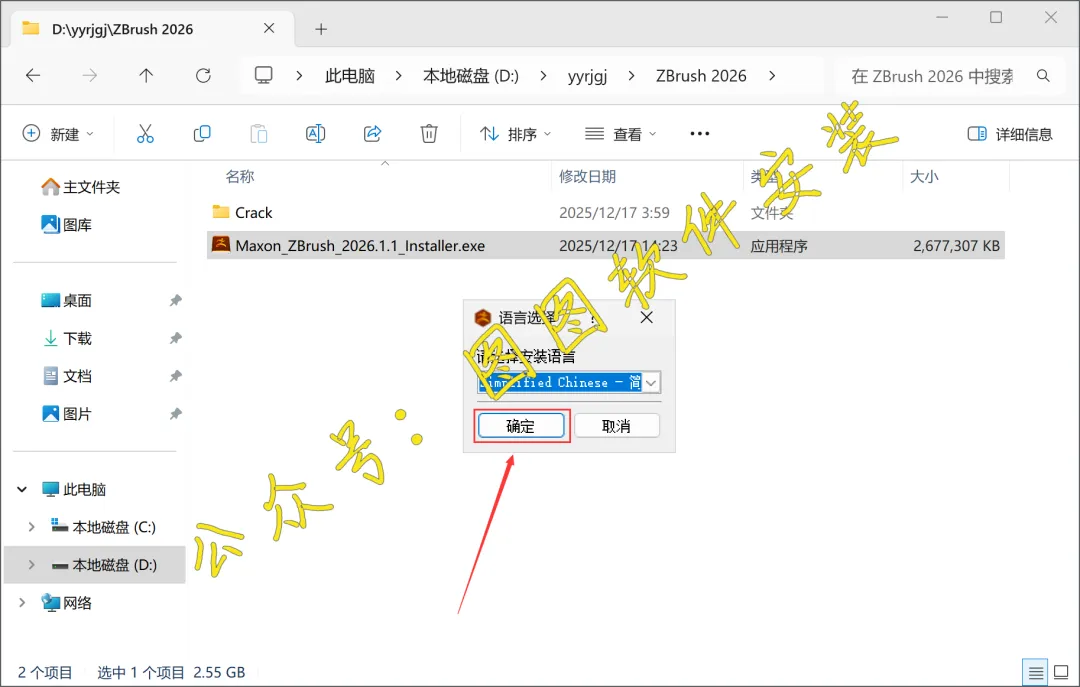Click ZBrush 2026 breadcrumb segment
1080x687 pixels.
click(x=701, y=76)
